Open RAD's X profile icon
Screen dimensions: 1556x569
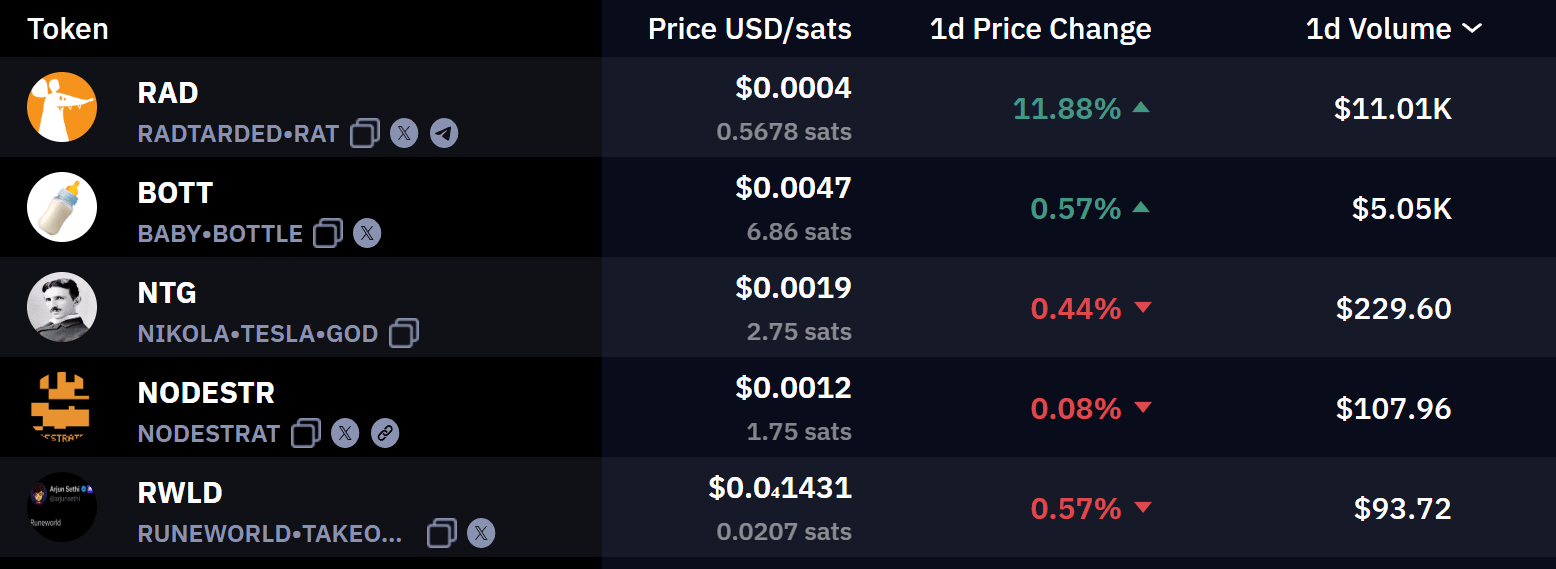point(404,133)
